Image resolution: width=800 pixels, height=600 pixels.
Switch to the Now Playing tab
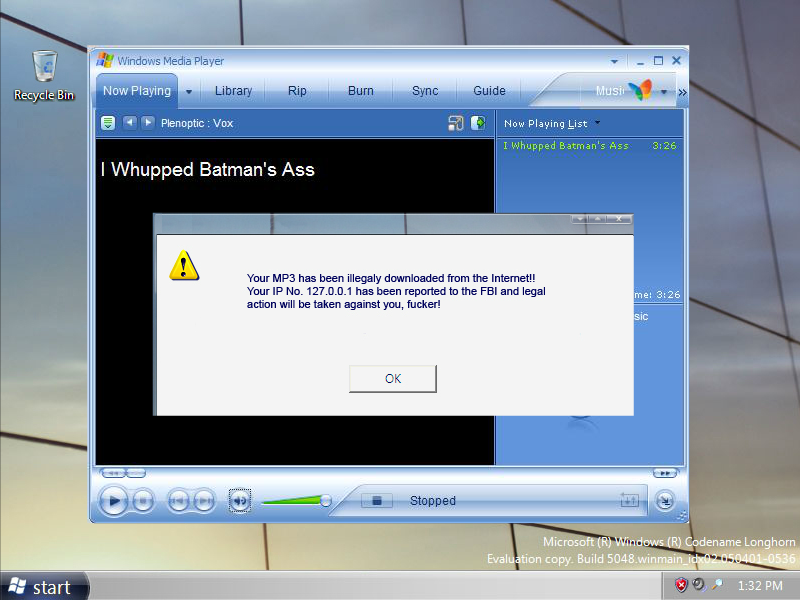click(x=137, y=91)
